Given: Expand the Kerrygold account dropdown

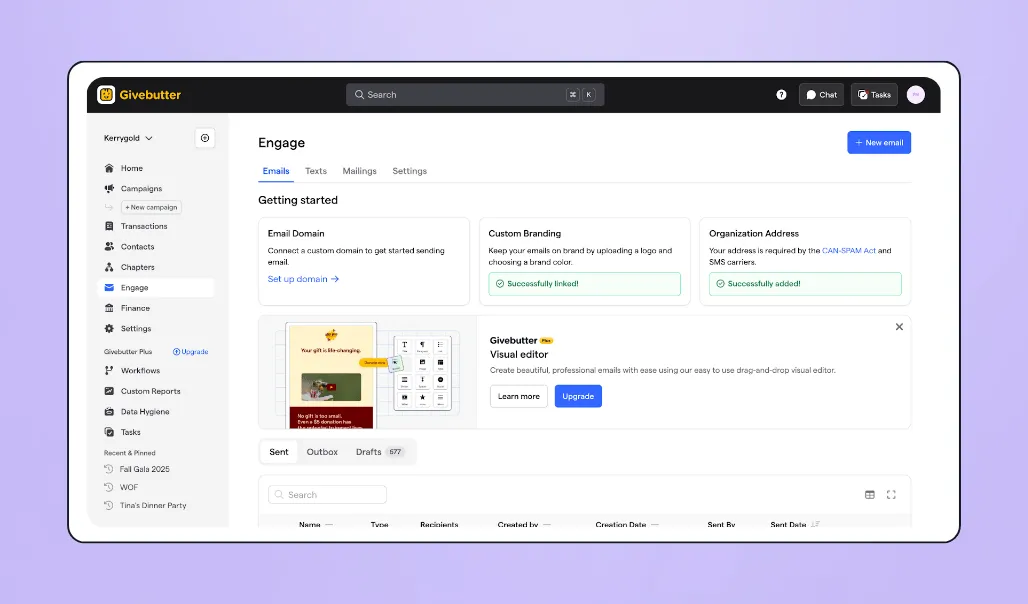Looking at the screenshot, I should 128,138.
